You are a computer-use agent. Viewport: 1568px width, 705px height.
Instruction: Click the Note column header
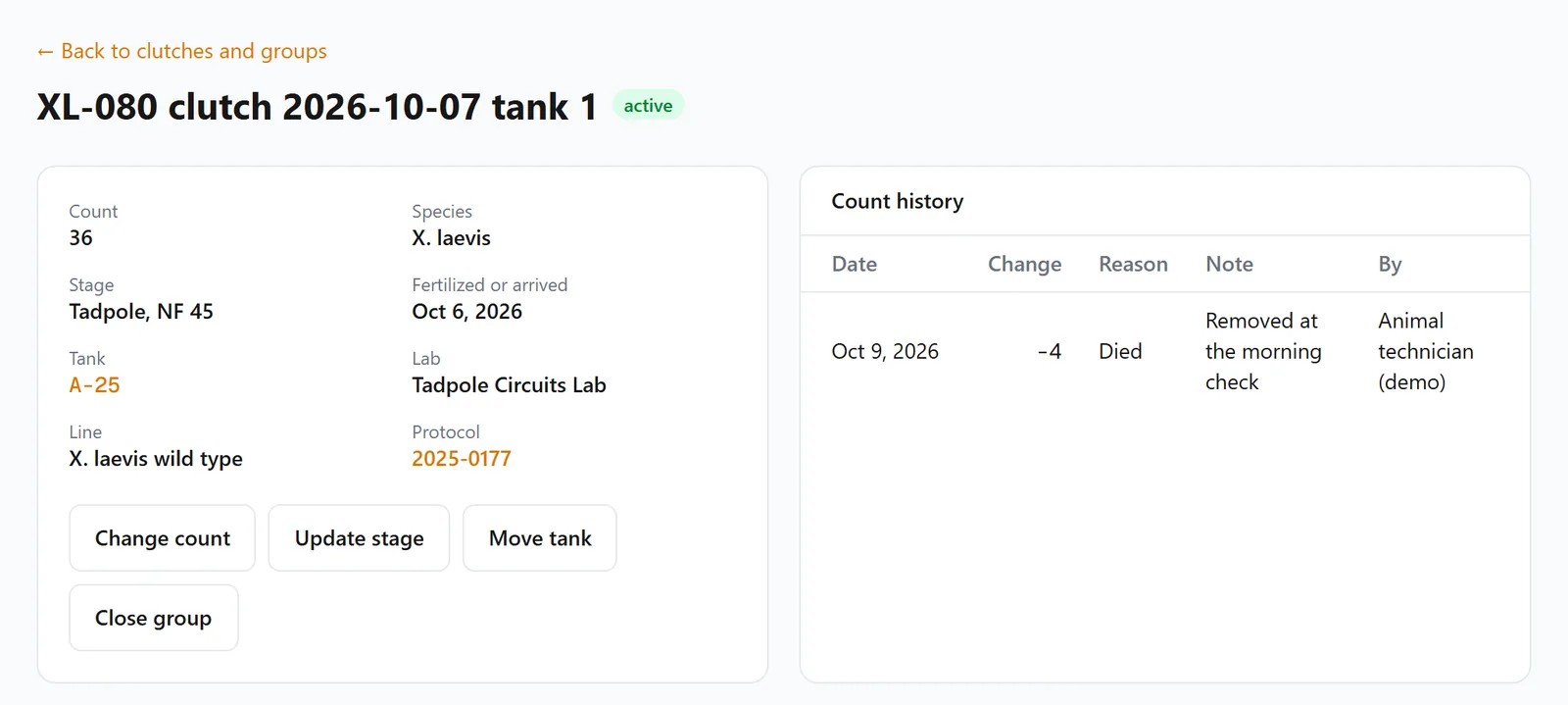tap(1229, 264)
